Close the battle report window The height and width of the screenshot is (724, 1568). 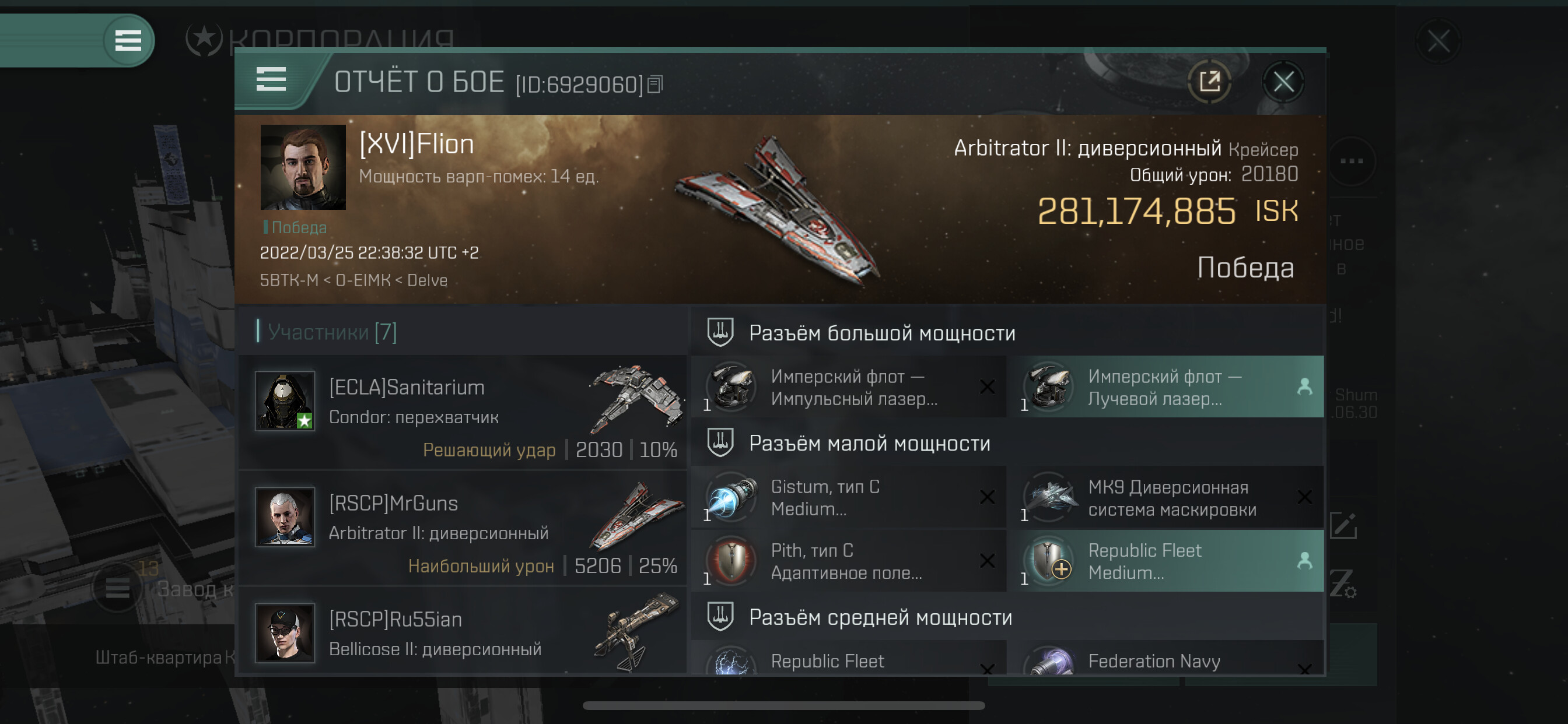(x=1283, y=82)
